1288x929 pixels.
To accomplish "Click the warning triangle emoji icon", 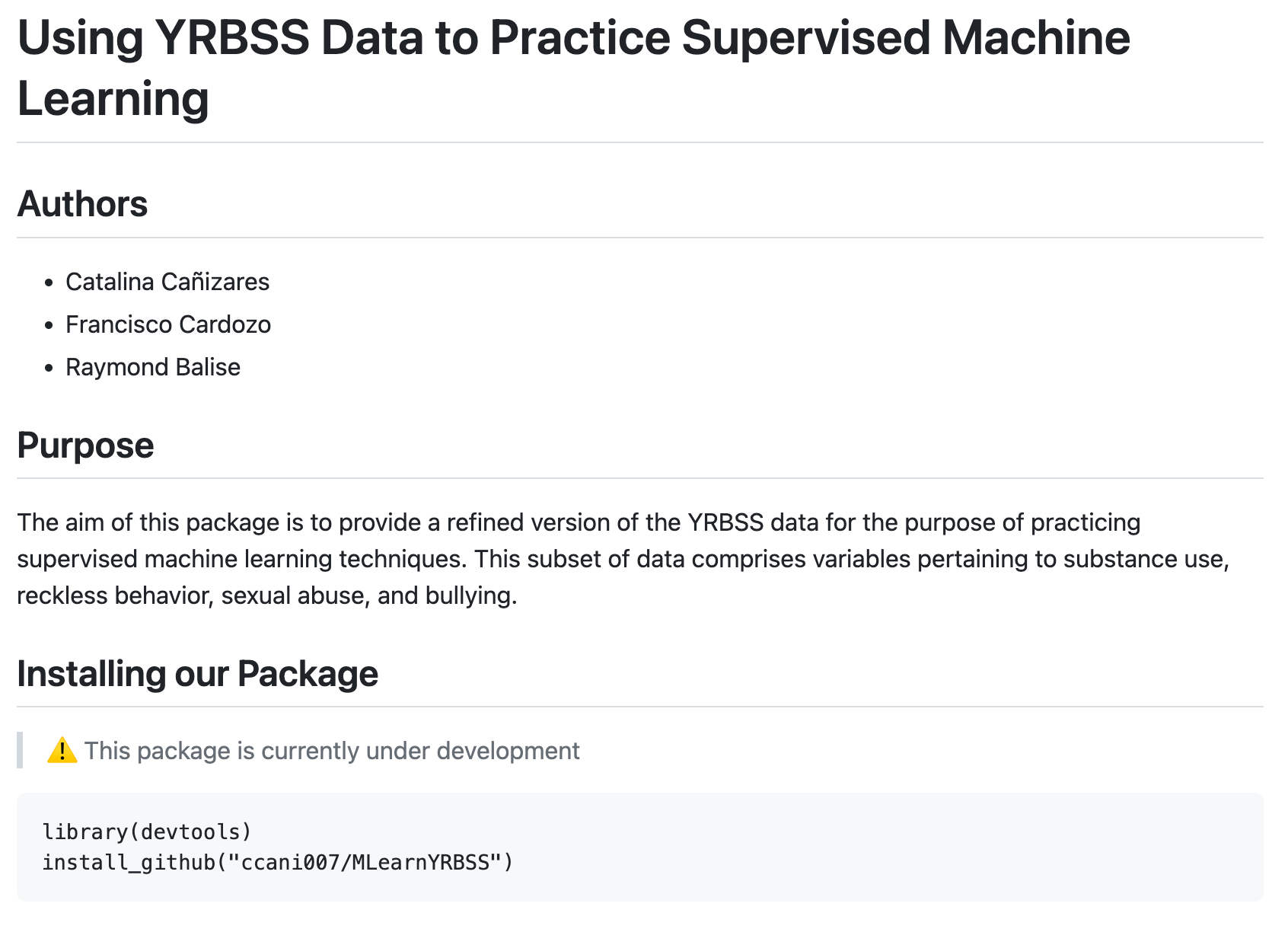I will (x=62, y=751).
